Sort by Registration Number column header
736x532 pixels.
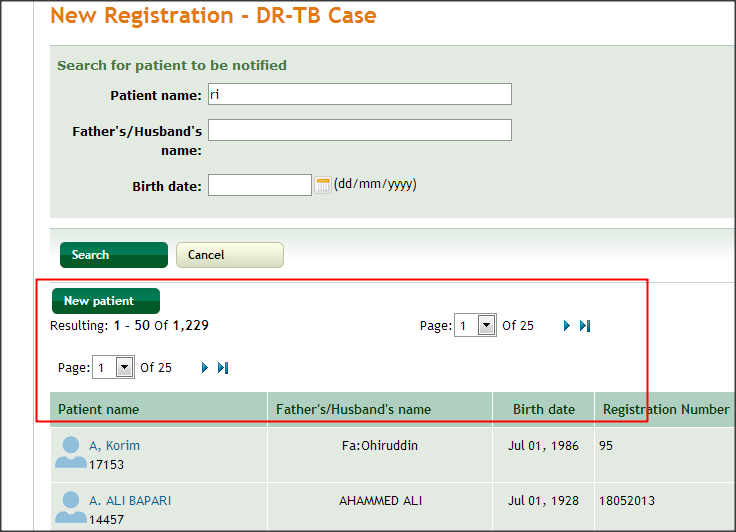pyautogui.click(x=666, y=409)
